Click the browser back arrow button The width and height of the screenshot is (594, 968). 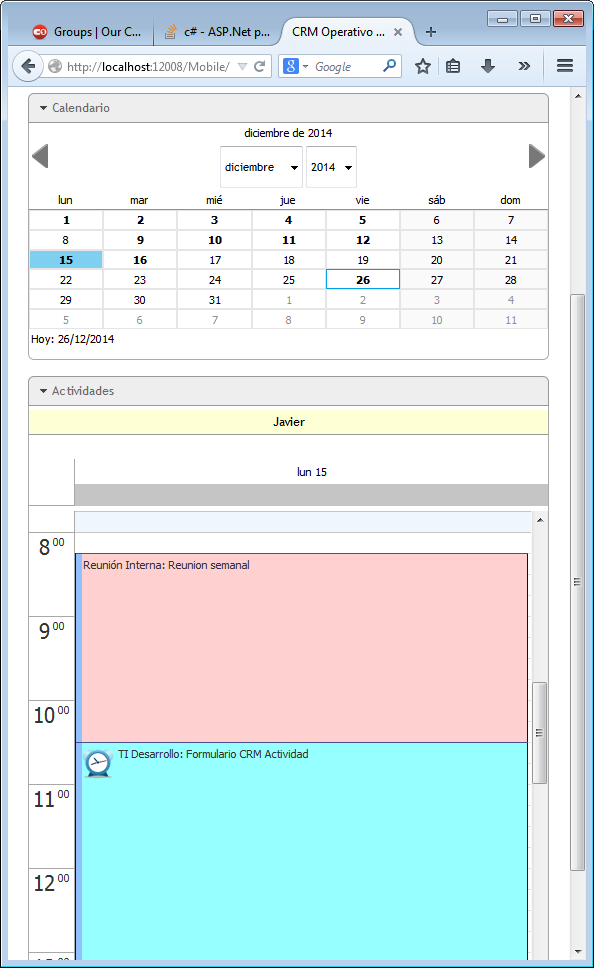(28, 66)
